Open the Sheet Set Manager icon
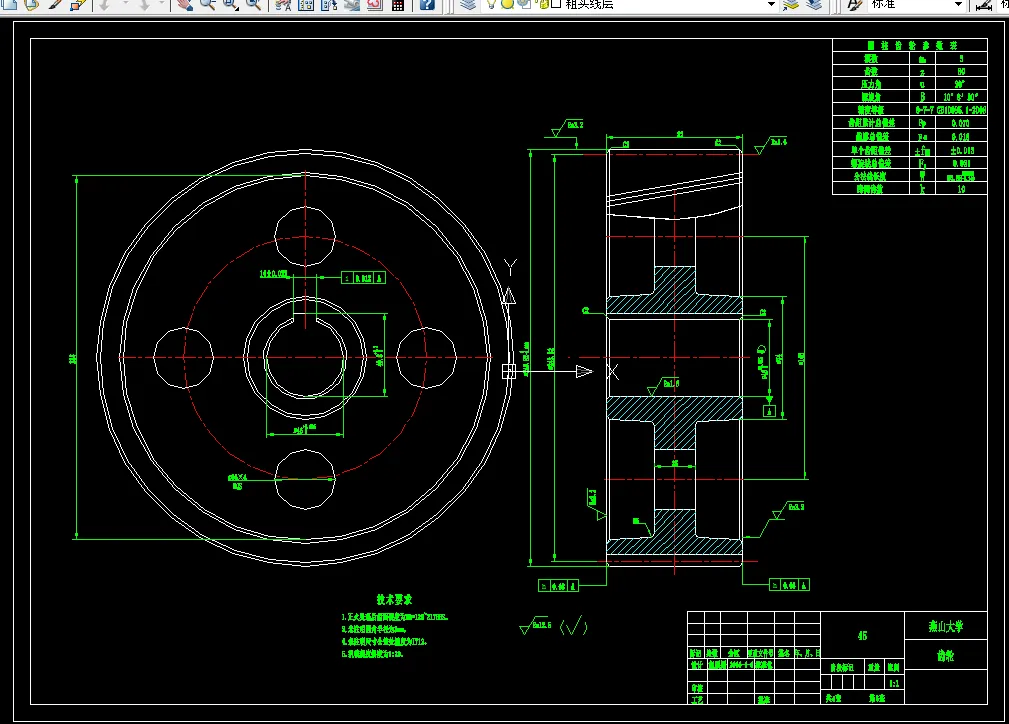The width and height of the screenshot is (1009, 724). tap(351, 4)
